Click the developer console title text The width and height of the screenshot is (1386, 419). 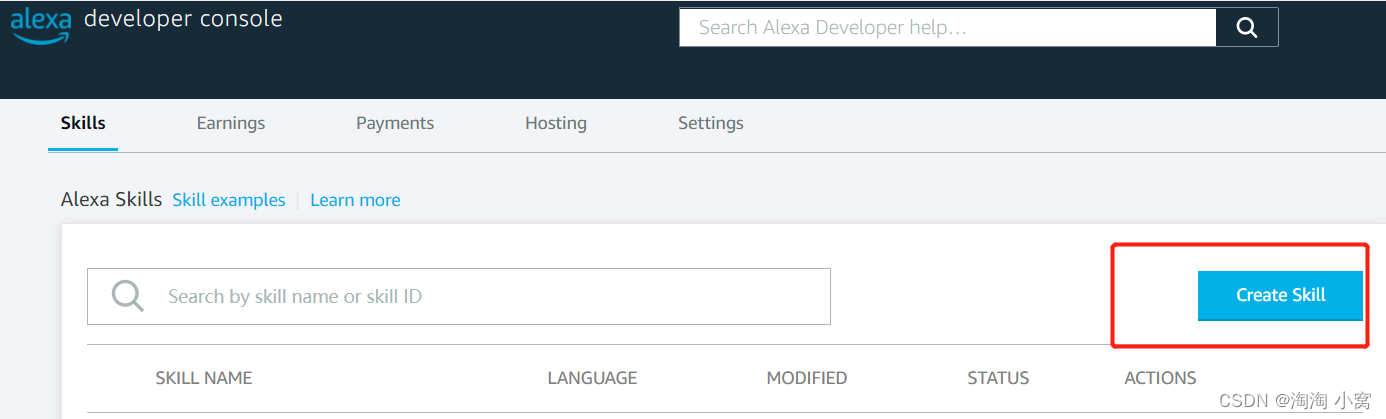[x=183, y=19]
